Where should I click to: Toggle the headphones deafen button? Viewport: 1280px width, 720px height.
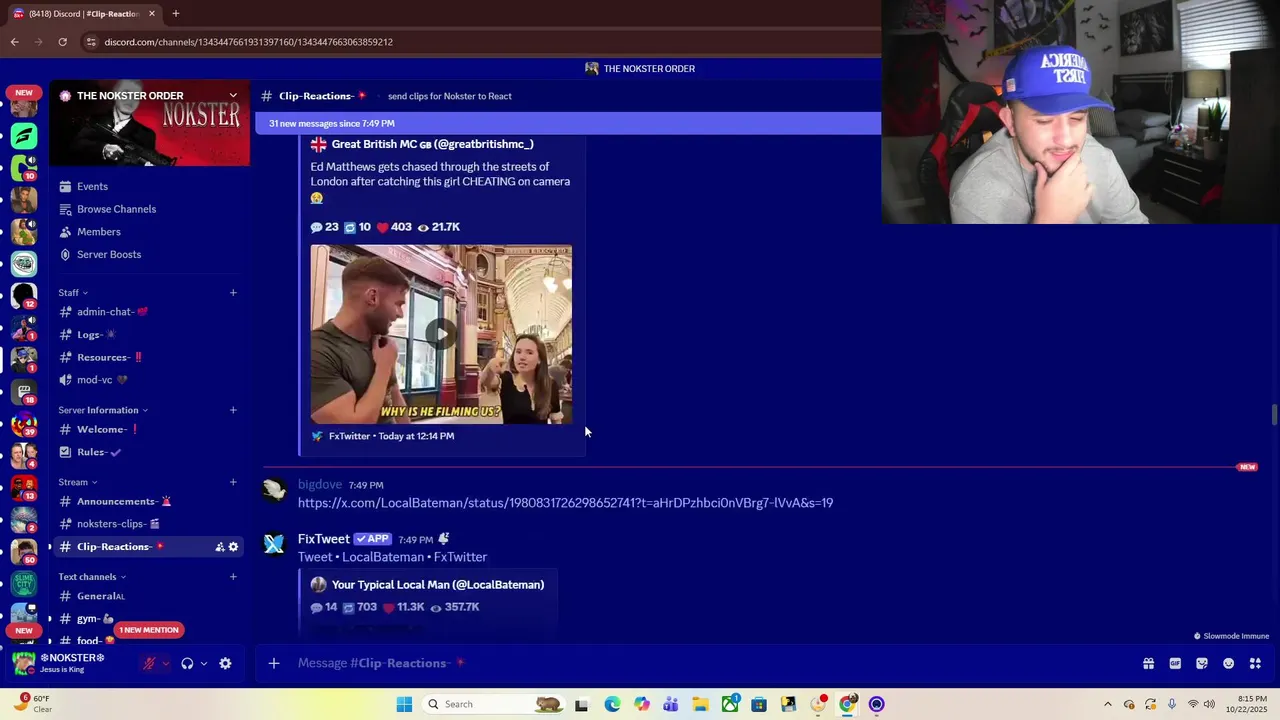tap(187, 663)
